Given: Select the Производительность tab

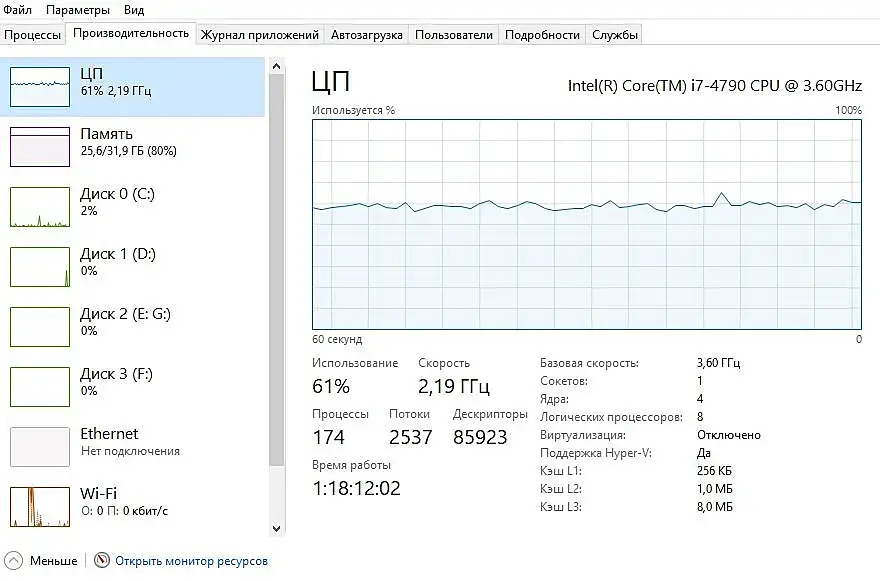Looking at the screenshot, I should click(x=131, y=33).
